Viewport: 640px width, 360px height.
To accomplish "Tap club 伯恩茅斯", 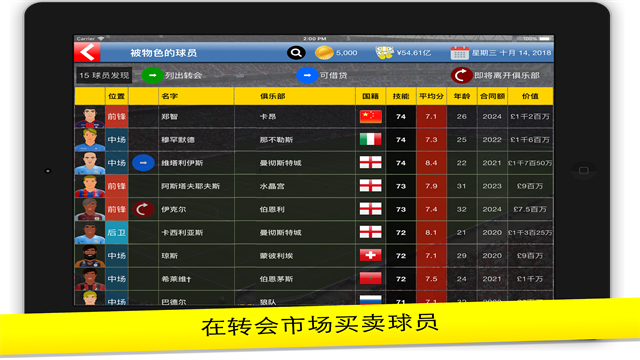I will coord(276,279).
